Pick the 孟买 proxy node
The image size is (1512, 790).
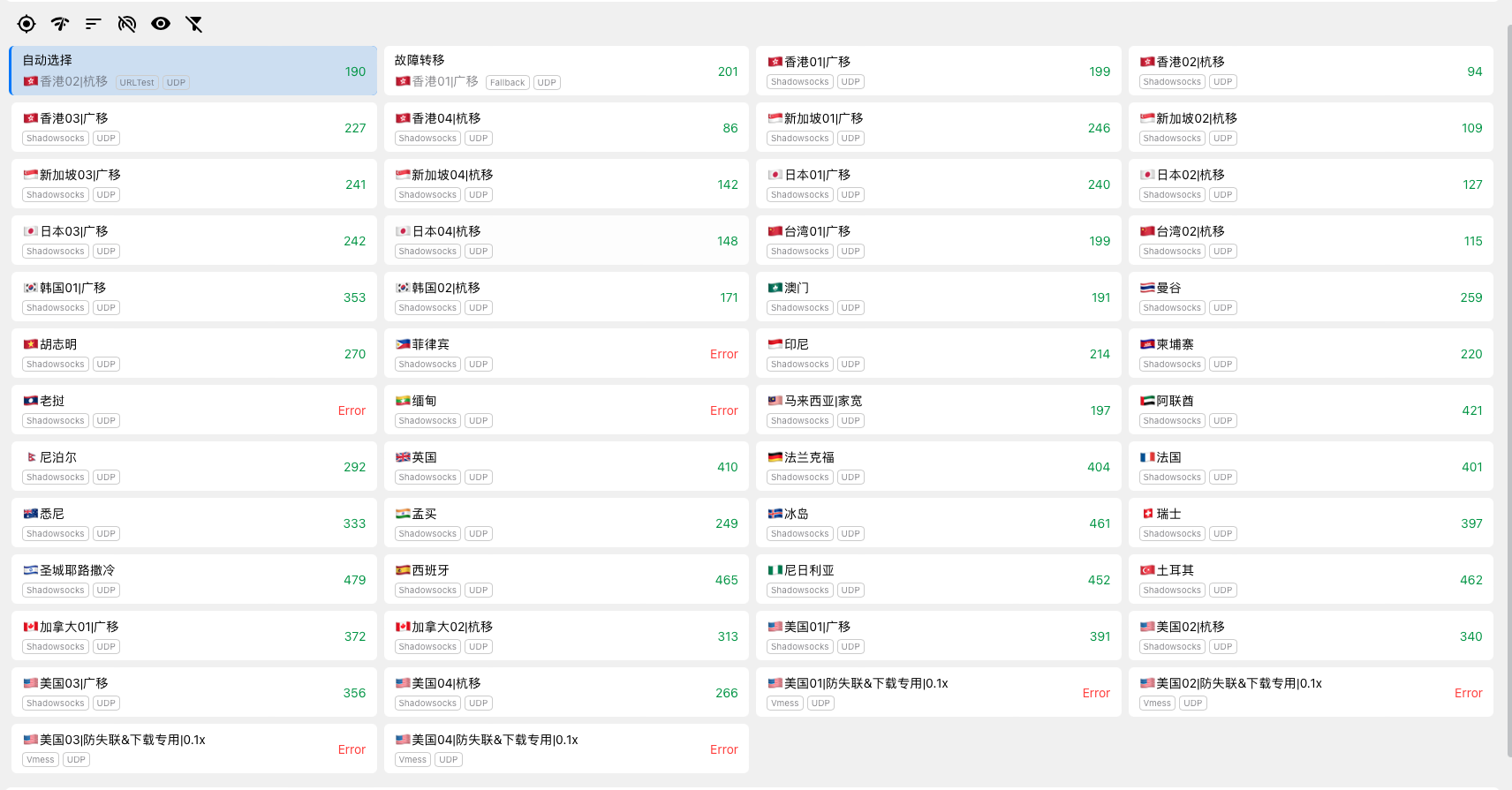[566, 523]
